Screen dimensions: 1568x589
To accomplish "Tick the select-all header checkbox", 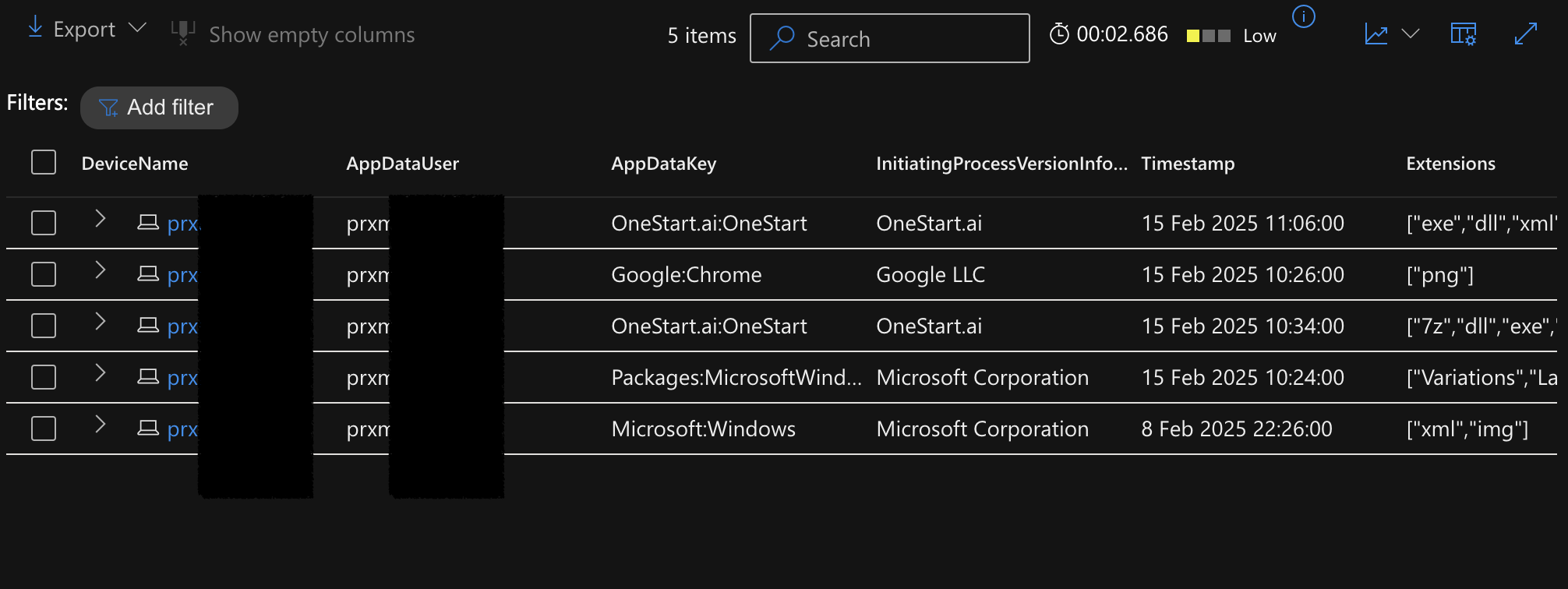I will coord(44,163).
